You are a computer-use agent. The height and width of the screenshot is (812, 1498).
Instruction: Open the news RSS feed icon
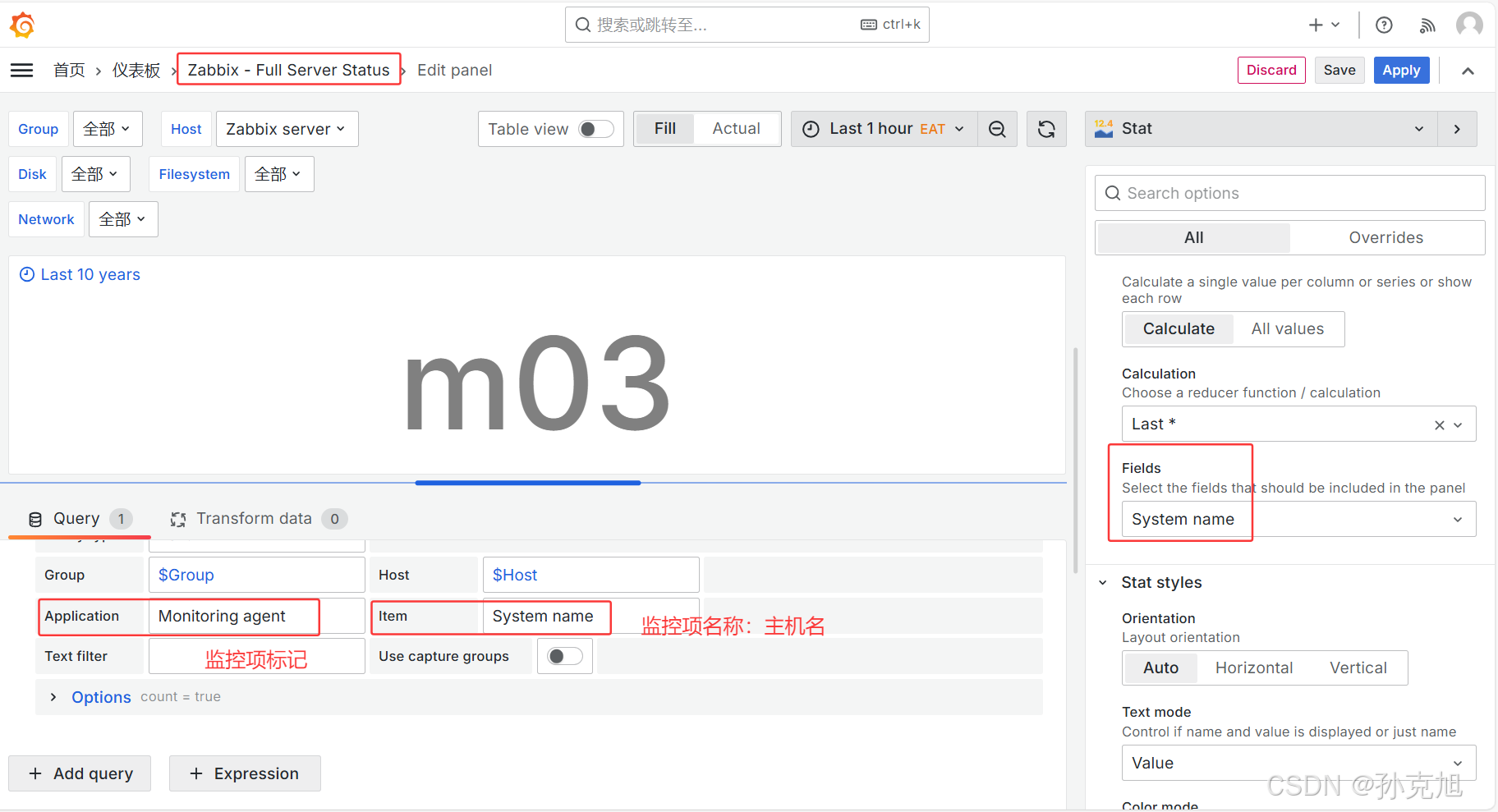tap(1427, 25)
